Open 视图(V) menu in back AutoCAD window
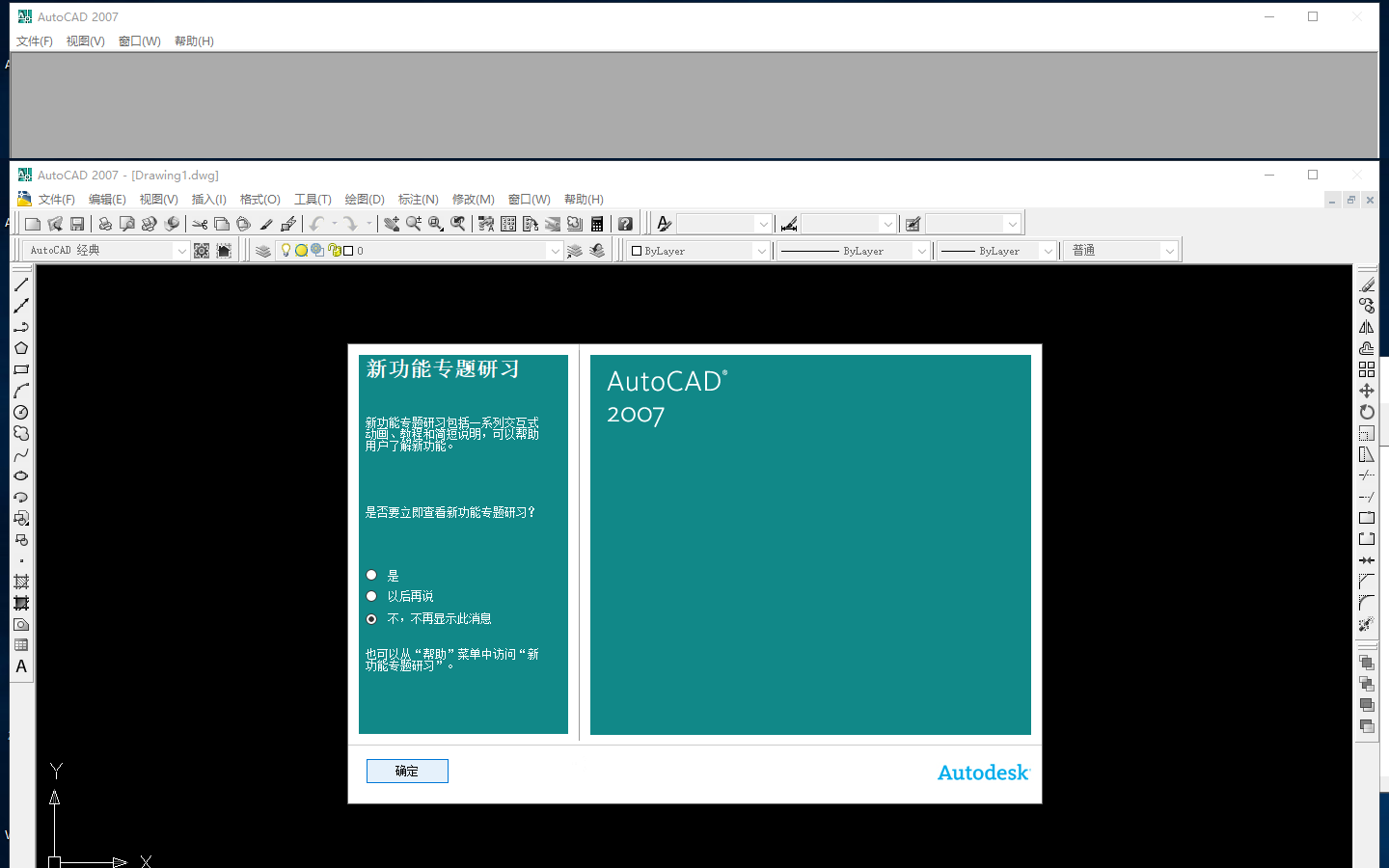The image size is (1389, 868). [85, 41]
